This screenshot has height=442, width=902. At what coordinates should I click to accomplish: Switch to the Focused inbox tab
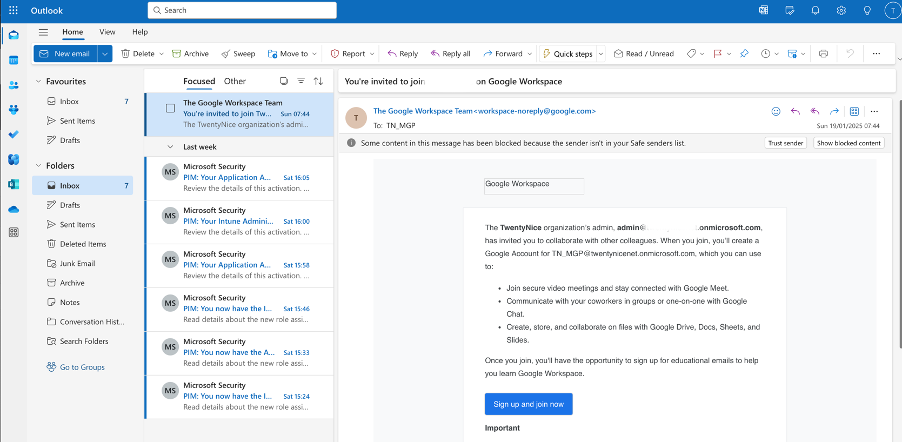click(x=199, y=81)
